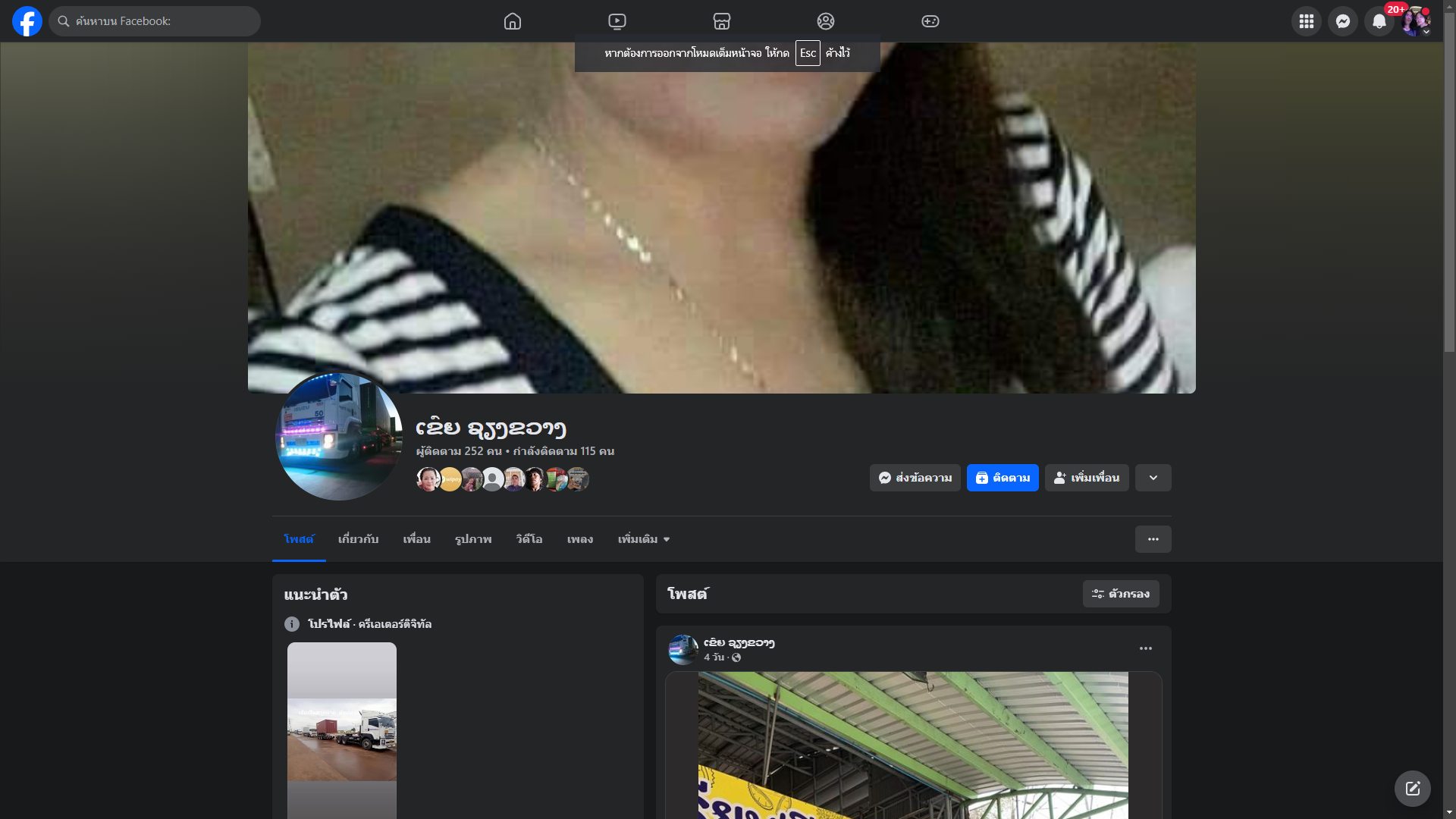Open the Gaming icon in the top bar
The image size is (1456, 819).
tap(930, 21)
